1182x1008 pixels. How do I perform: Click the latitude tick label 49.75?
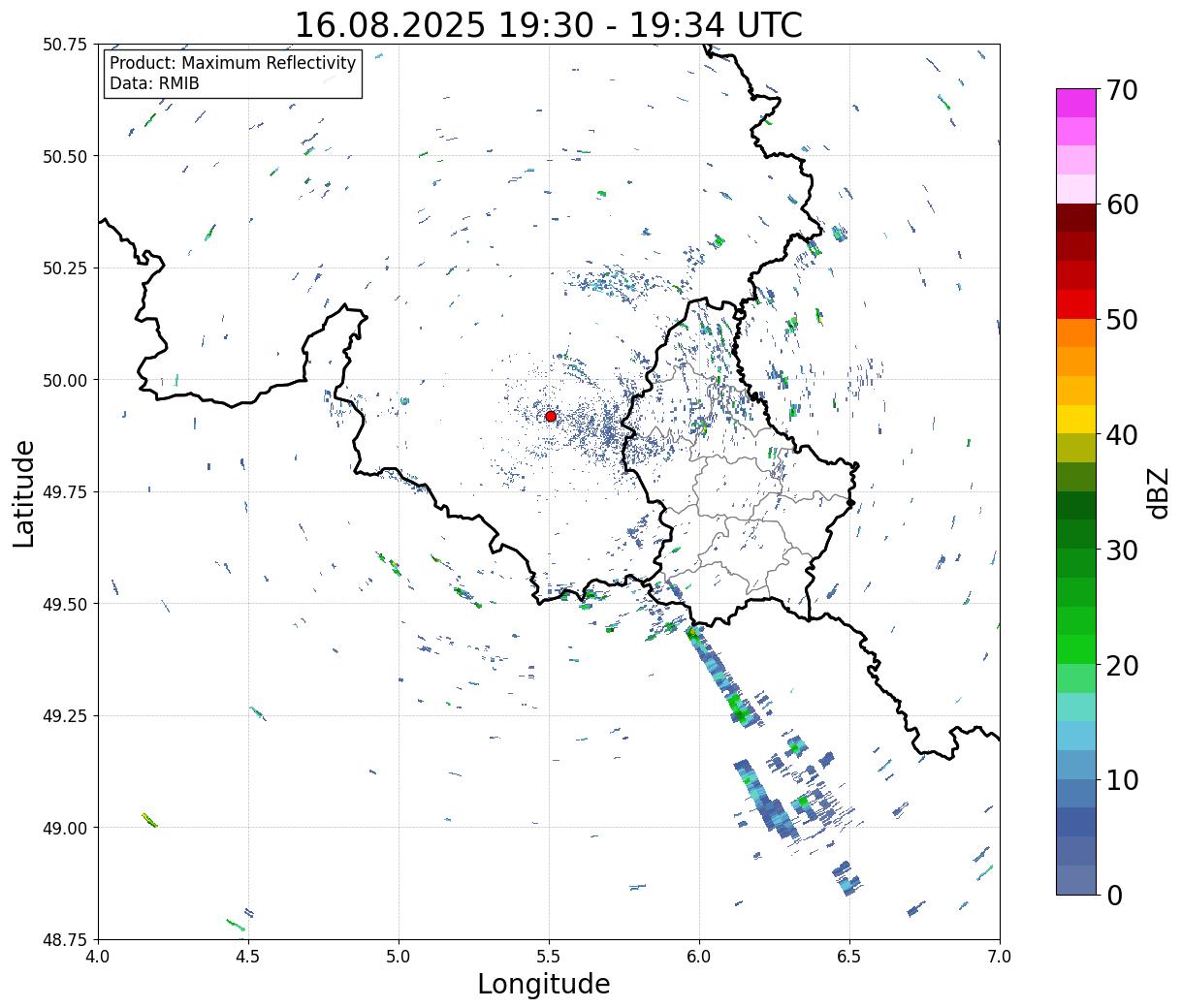65,492
